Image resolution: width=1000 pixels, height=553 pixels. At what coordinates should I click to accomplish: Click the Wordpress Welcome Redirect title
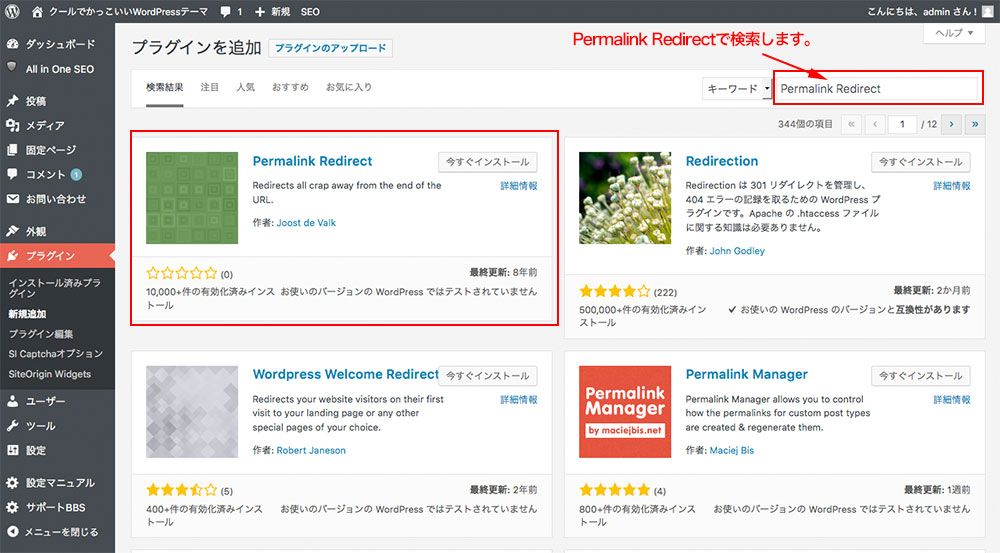click(345, 374)
